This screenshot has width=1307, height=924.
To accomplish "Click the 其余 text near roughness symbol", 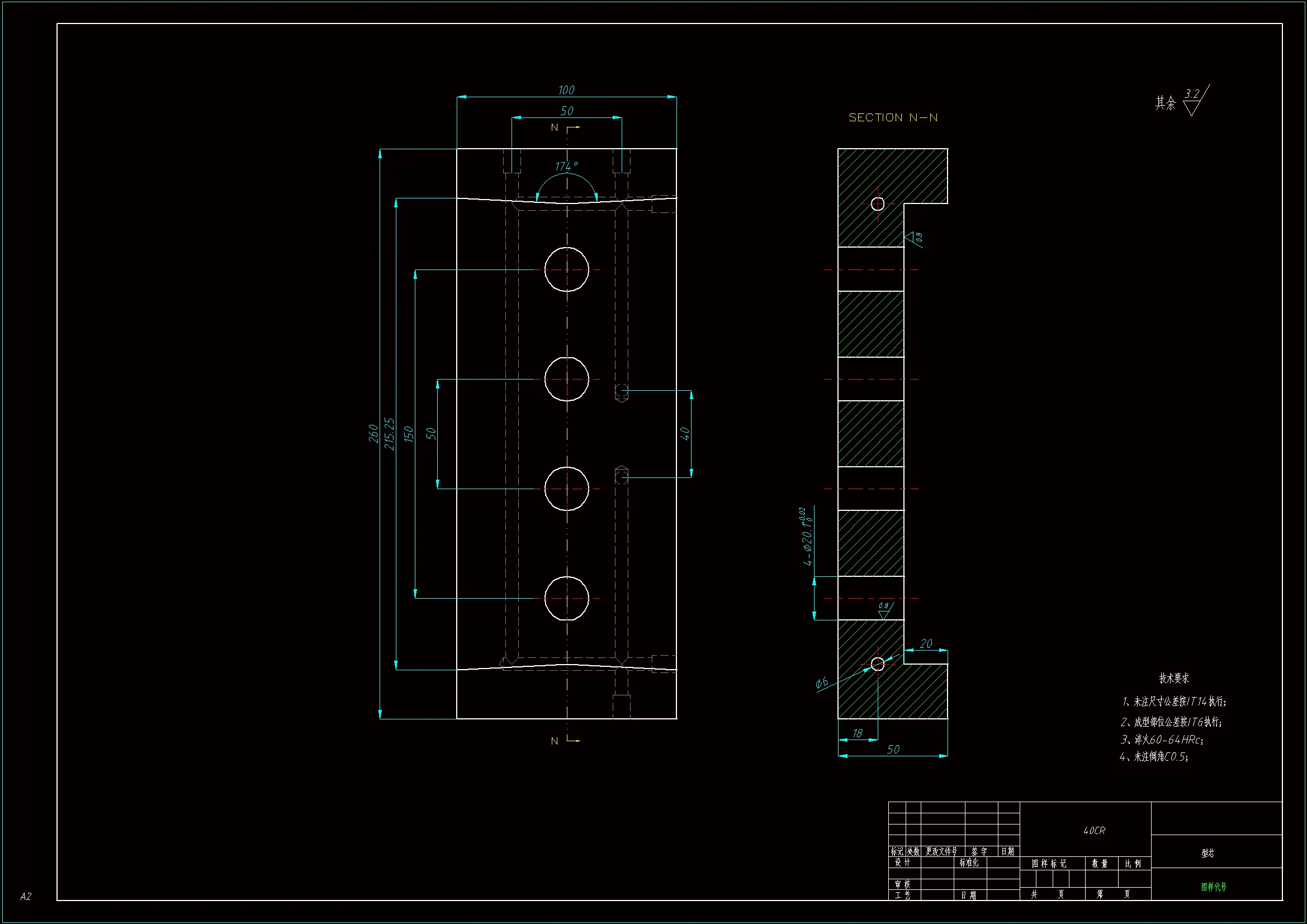I will click(x=1165, y=103).
